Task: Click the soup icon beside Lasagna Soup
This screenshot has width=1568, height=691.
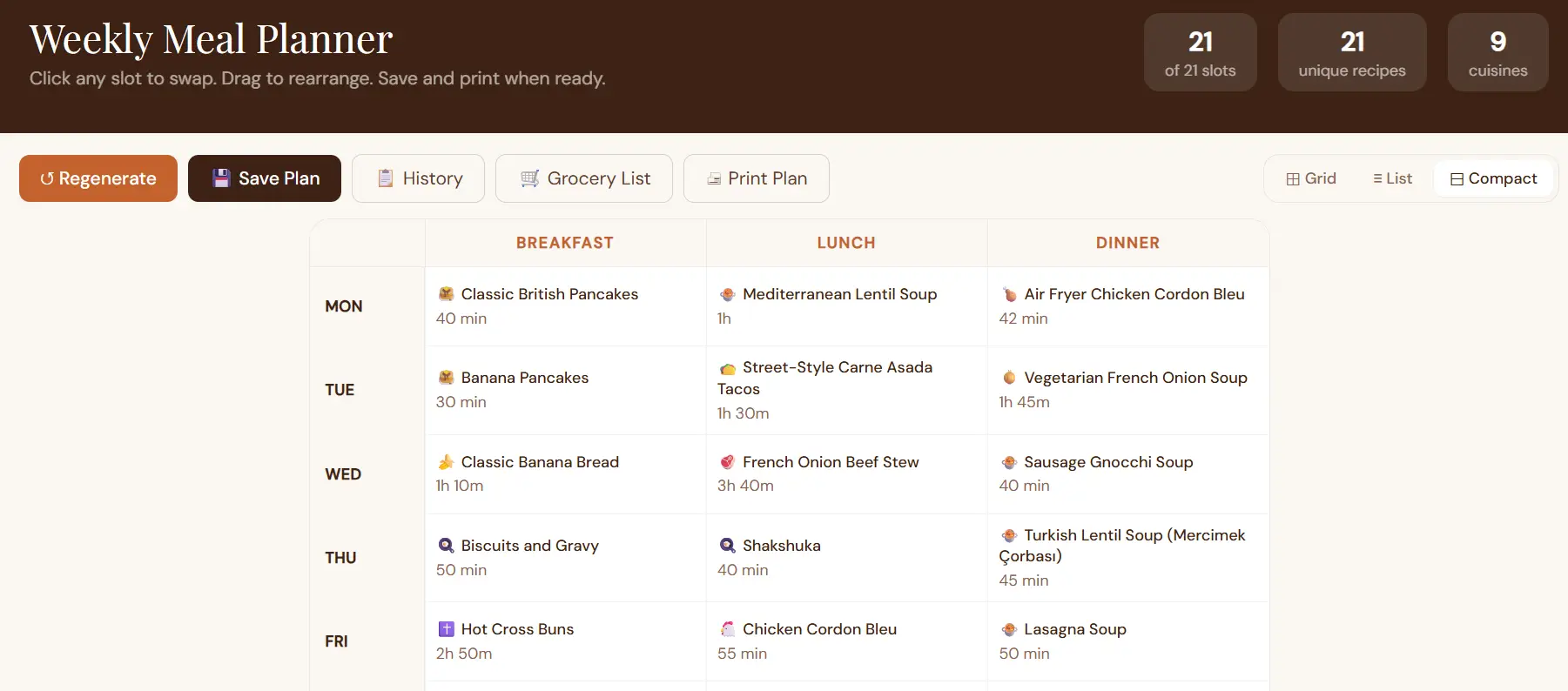Action: pos(1009,629)
